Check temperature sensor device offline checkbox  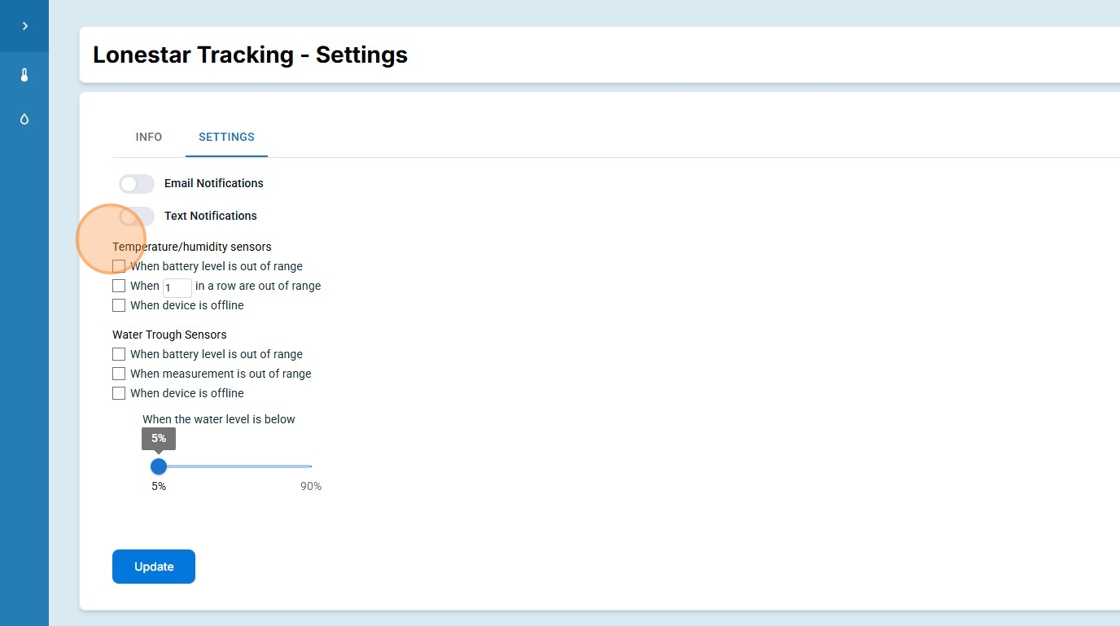(x=119, y=305)
